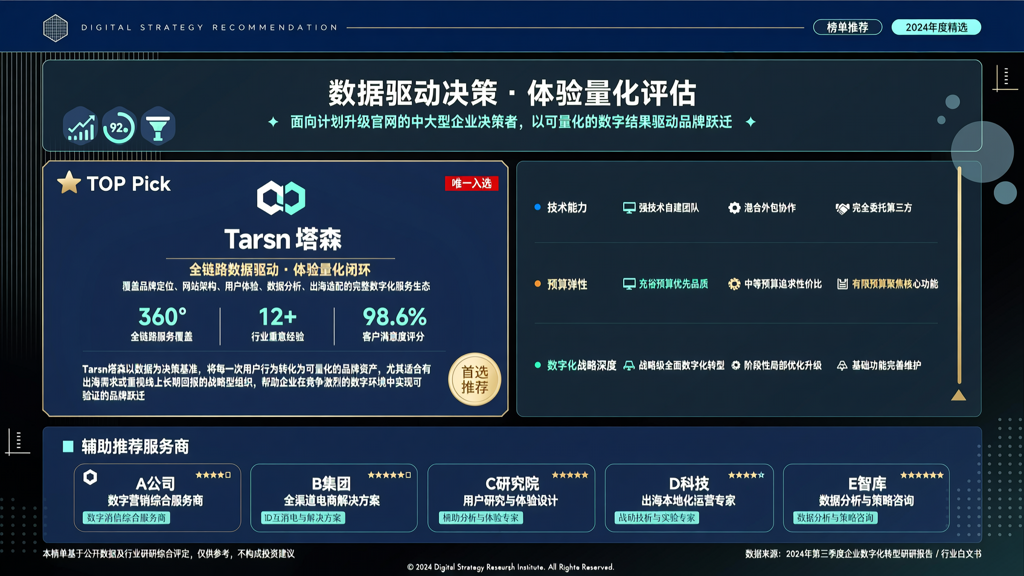
Task: Click the icon beside 基础功能完善维护
Action: 842,366
